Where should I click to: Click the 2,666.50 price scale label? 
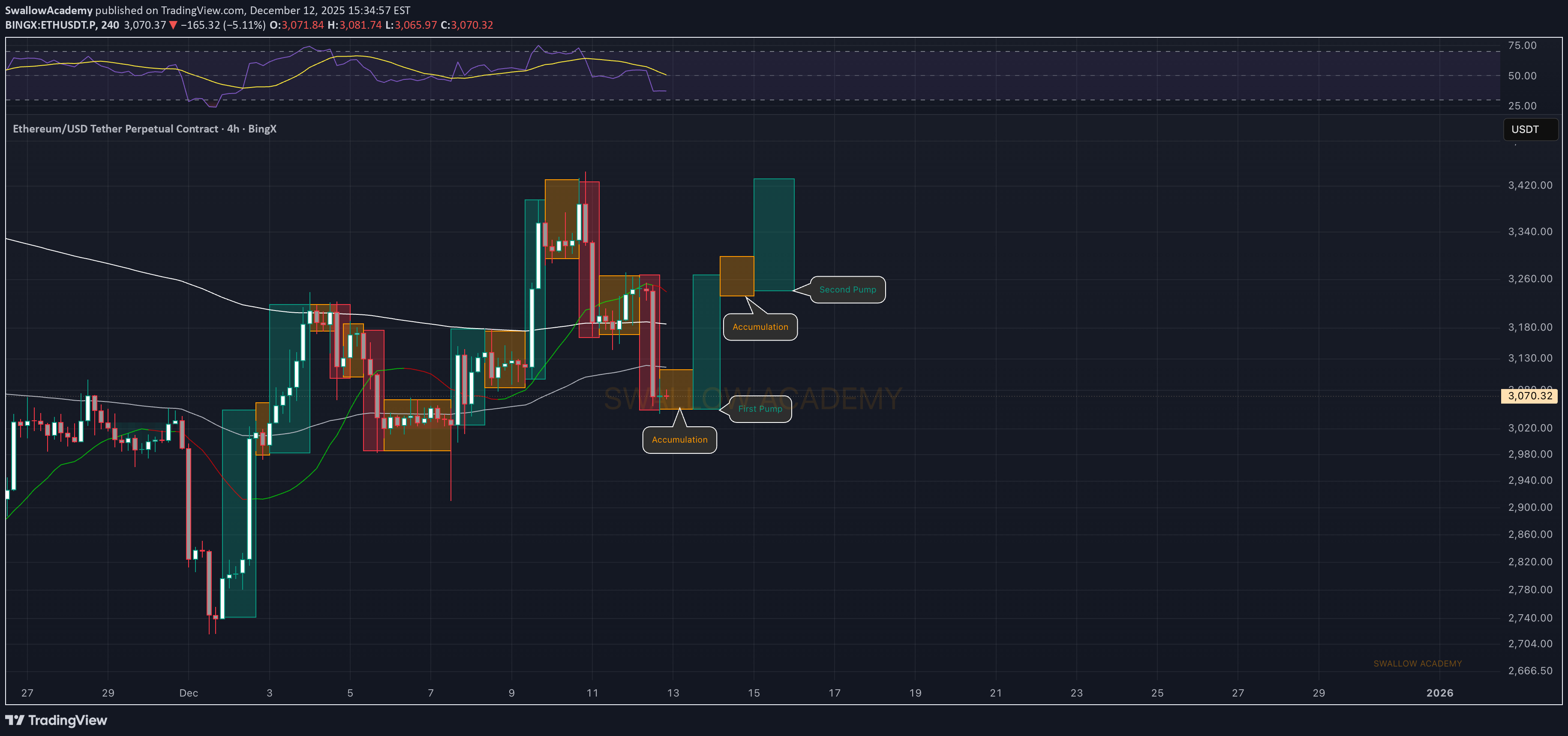point(1530,671)
